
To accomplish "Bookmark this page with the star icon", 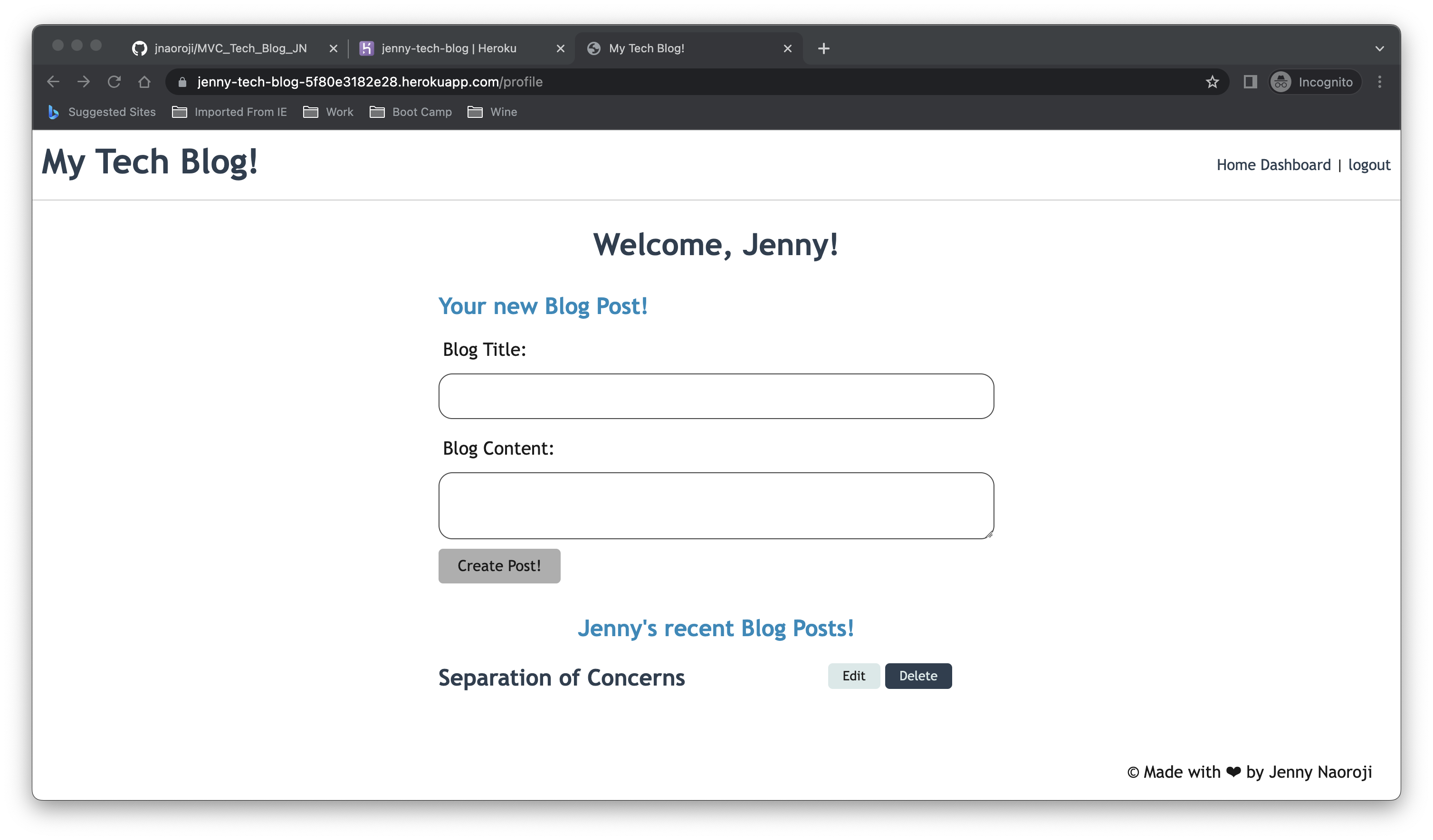I will pyautogui.click(x=1212, y=82).
